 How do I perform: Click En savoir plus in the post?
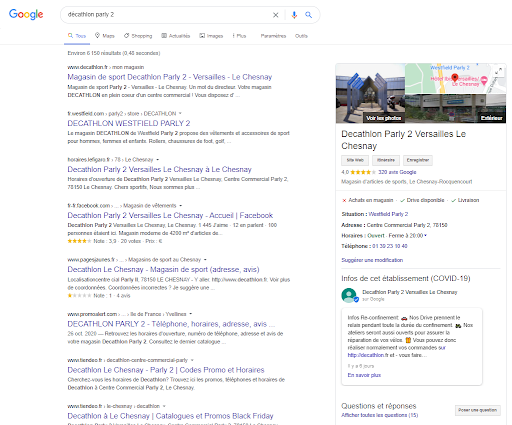pyautogui.click(x=364, y=375)
